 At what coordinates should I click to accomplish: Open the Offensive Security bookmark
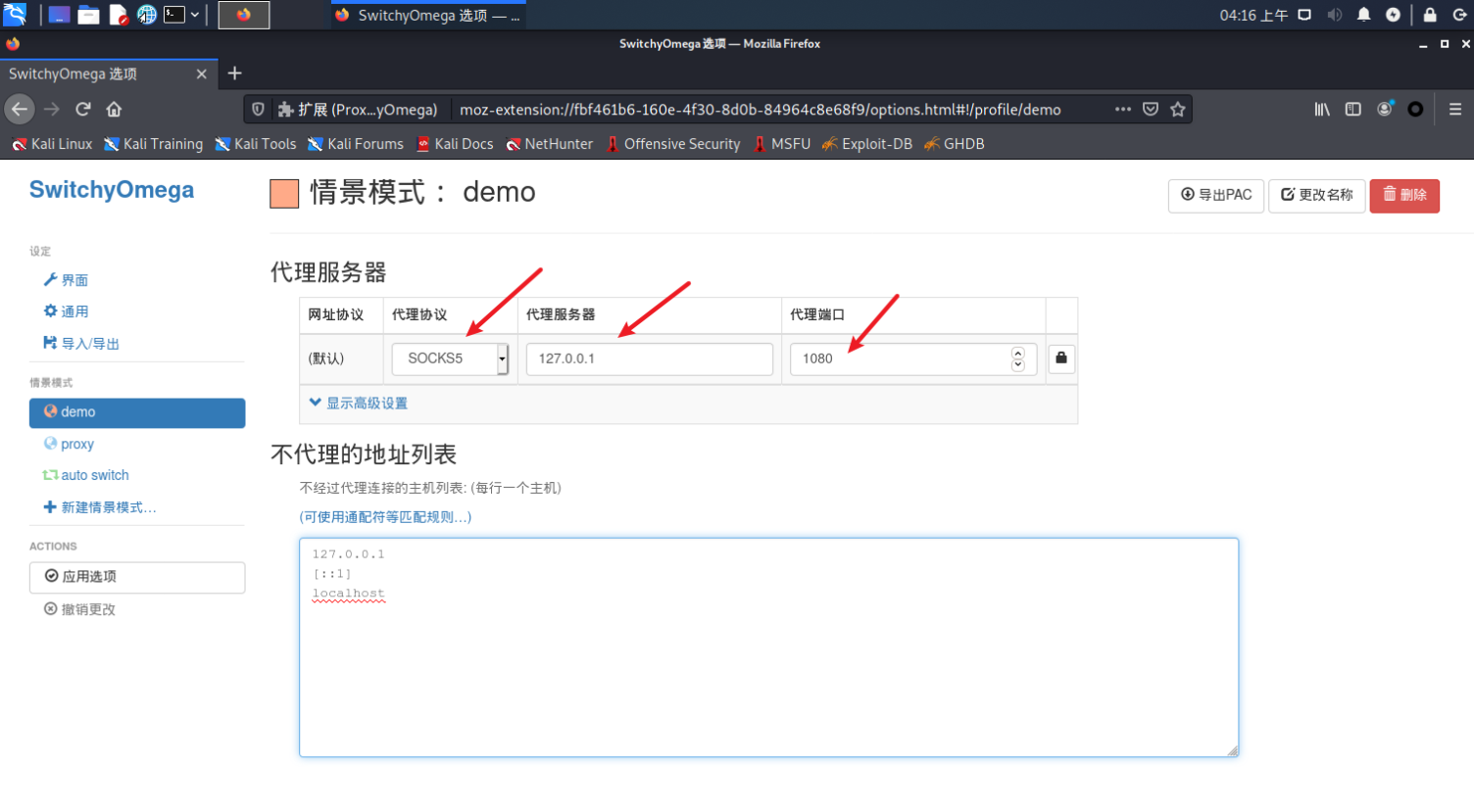point(672,144)
